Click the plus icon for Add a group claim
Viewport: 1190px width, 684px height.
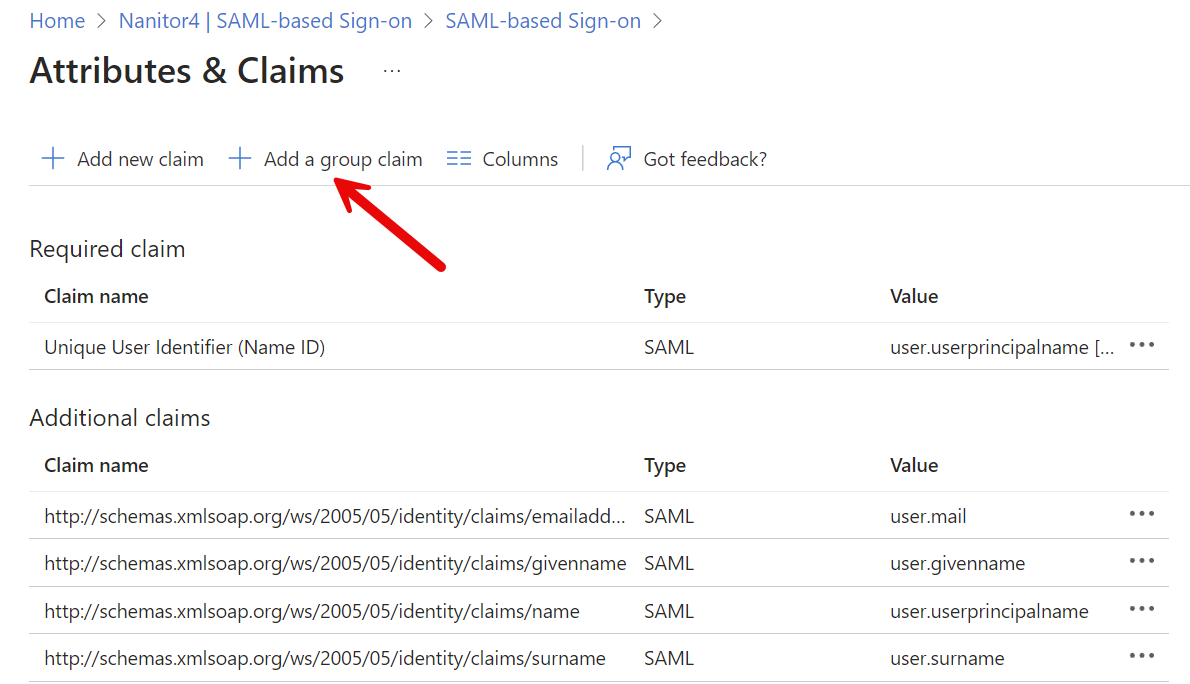(239, 159)
